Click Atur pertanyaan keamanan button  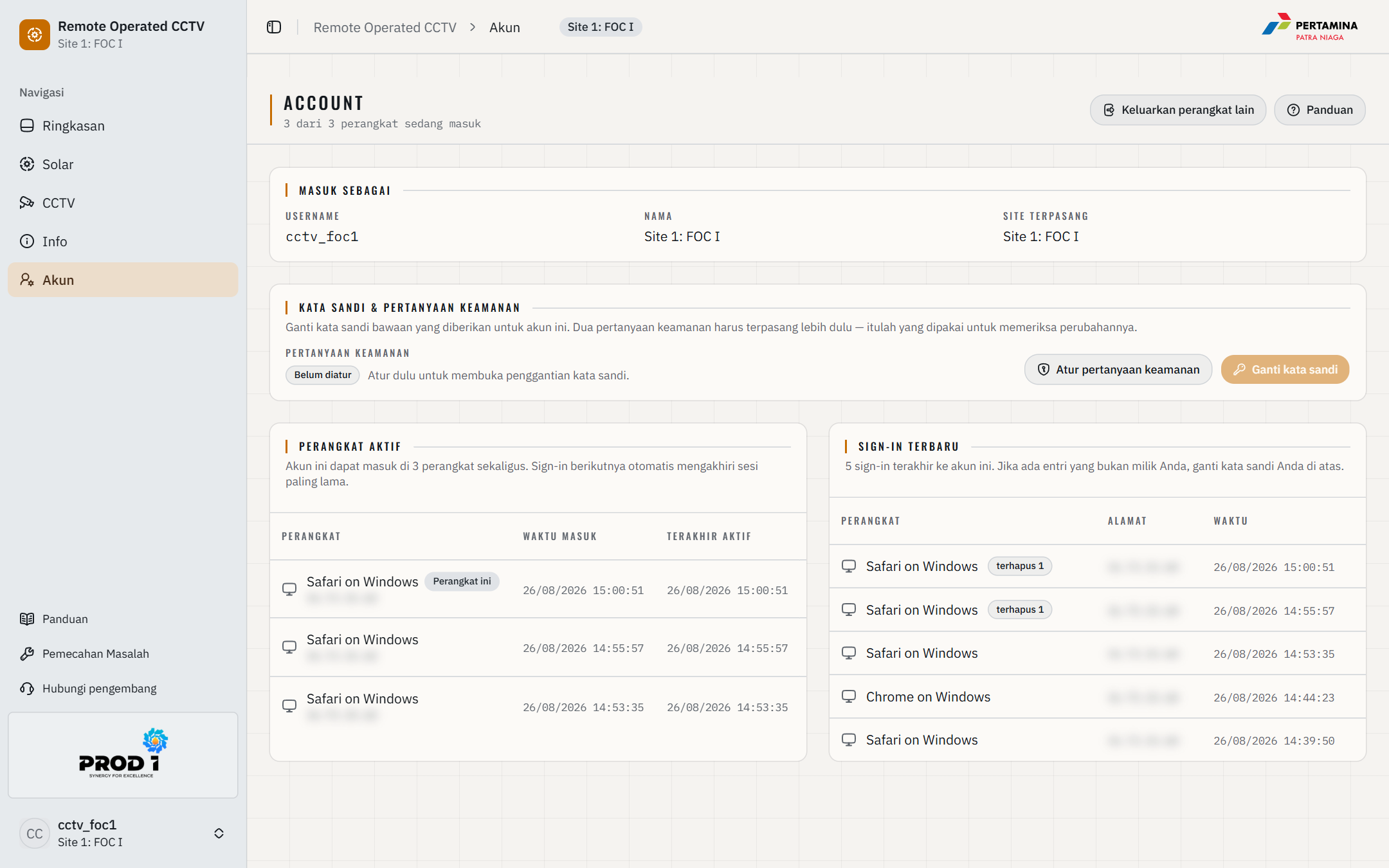pyautogui.click(x=1118, y=370)
